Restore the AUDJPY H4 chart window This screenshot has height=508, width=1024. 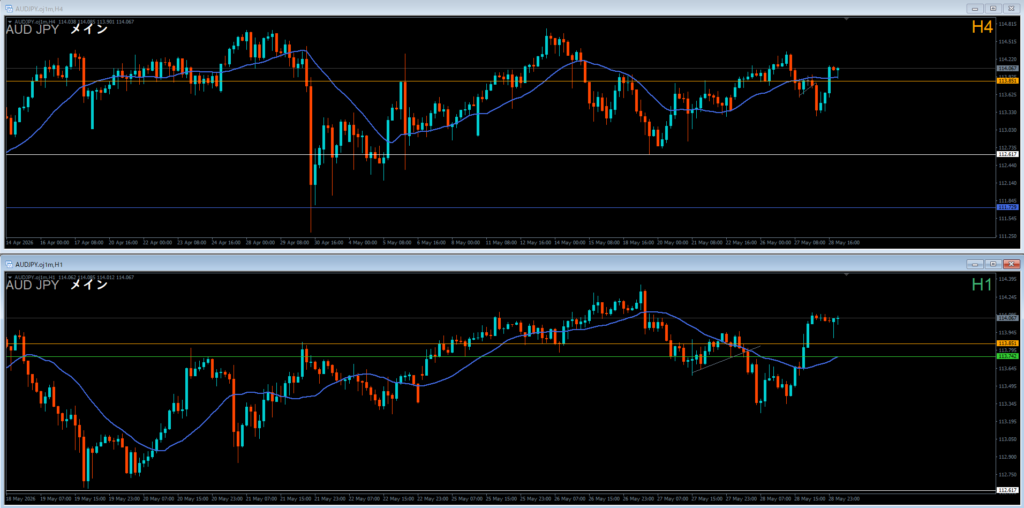[x=993, y=8]
